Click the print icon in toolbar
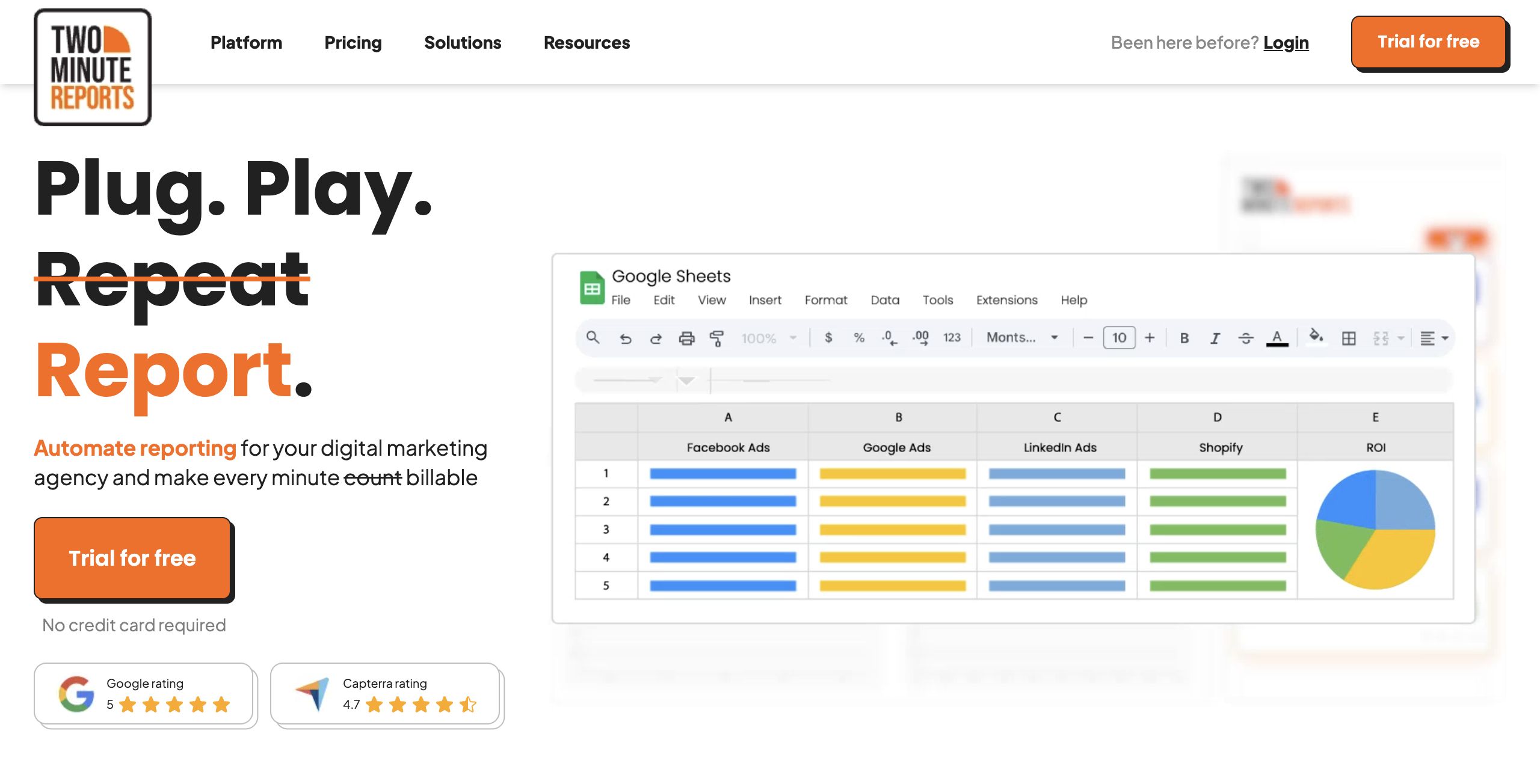The height and width of the screenshot is (784, 1540). tap(686, 338)
